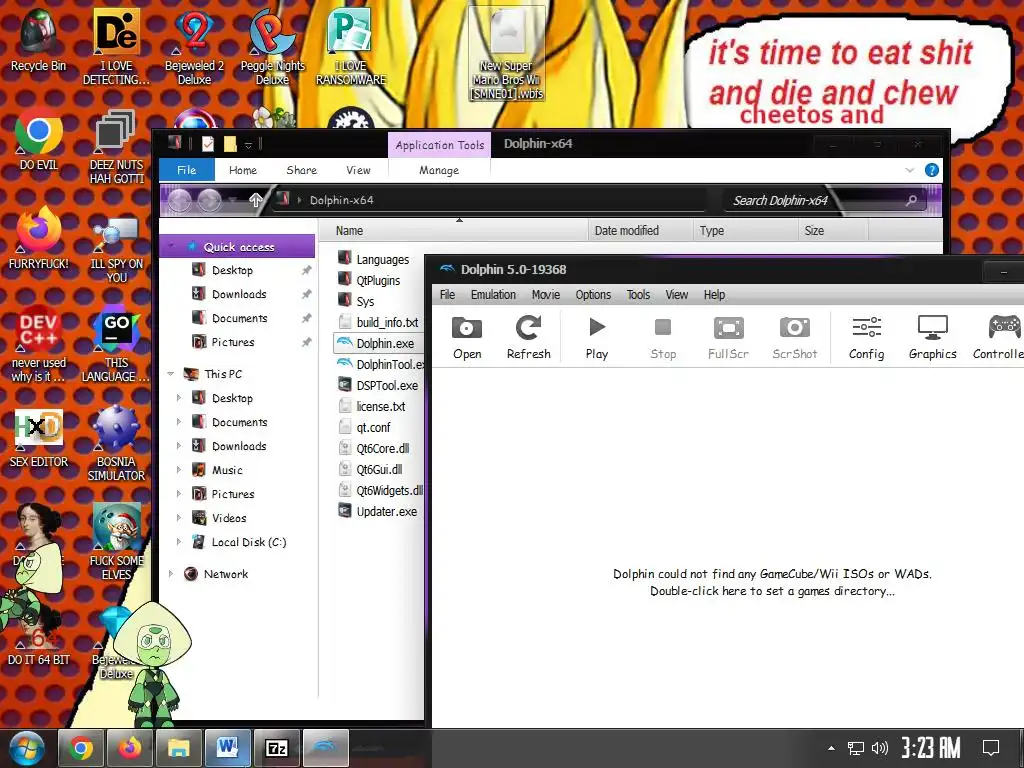Open the Options menu in Dolphin
The width and height of the screenshot is (1024, 768).
[593, 295]
